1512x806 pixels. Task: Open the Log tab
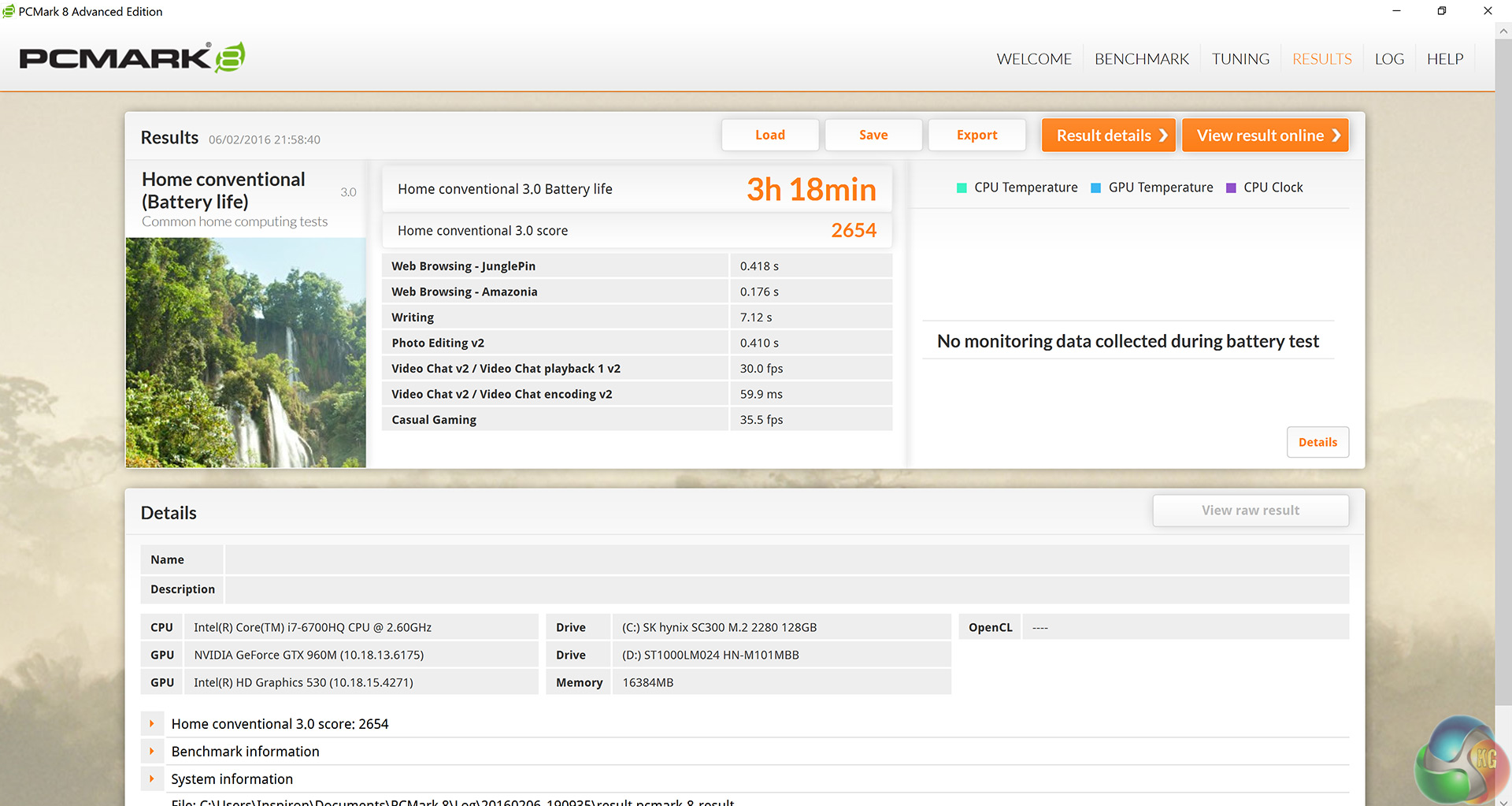1389,59
